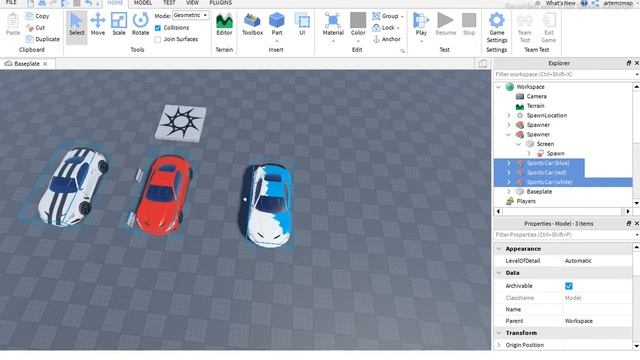Image resolution: width=640 pixels, height=360 pixels.
Task: Click the Resume button
Action: (x=445, y=24)
